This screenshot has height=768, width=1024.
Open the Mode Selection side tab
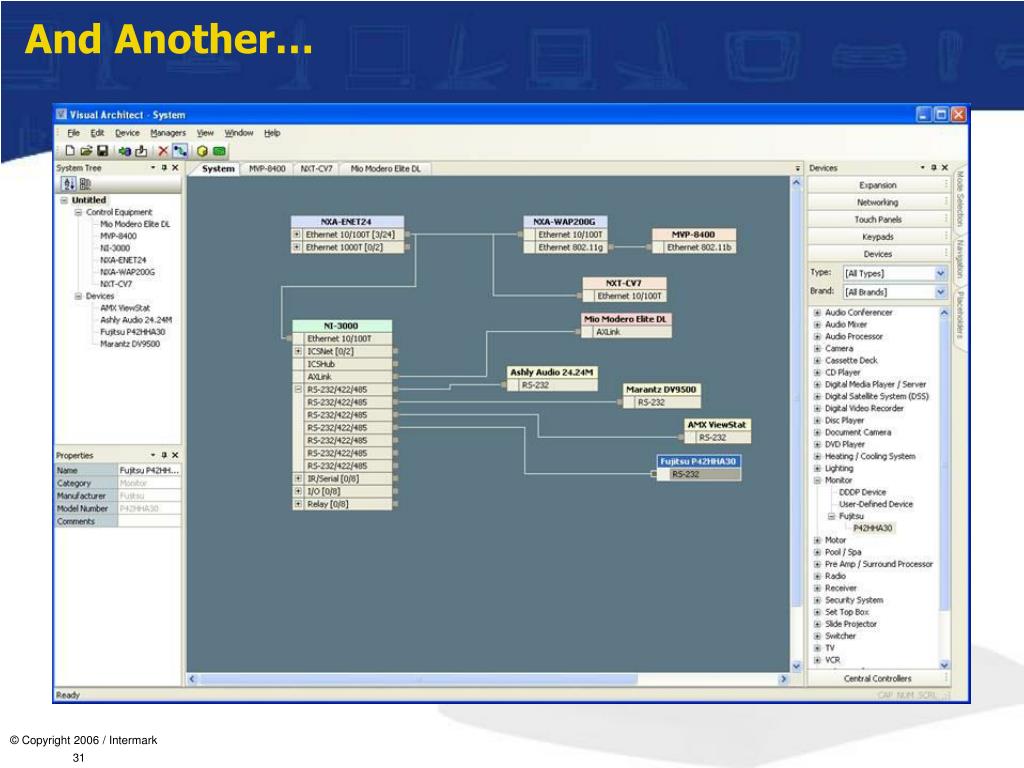[x=959, y=199]
